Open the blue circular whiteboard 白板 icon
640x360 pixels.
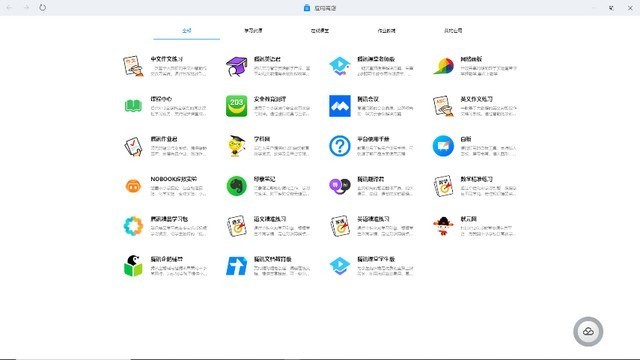pyautogui.click(x=443, y=146)
